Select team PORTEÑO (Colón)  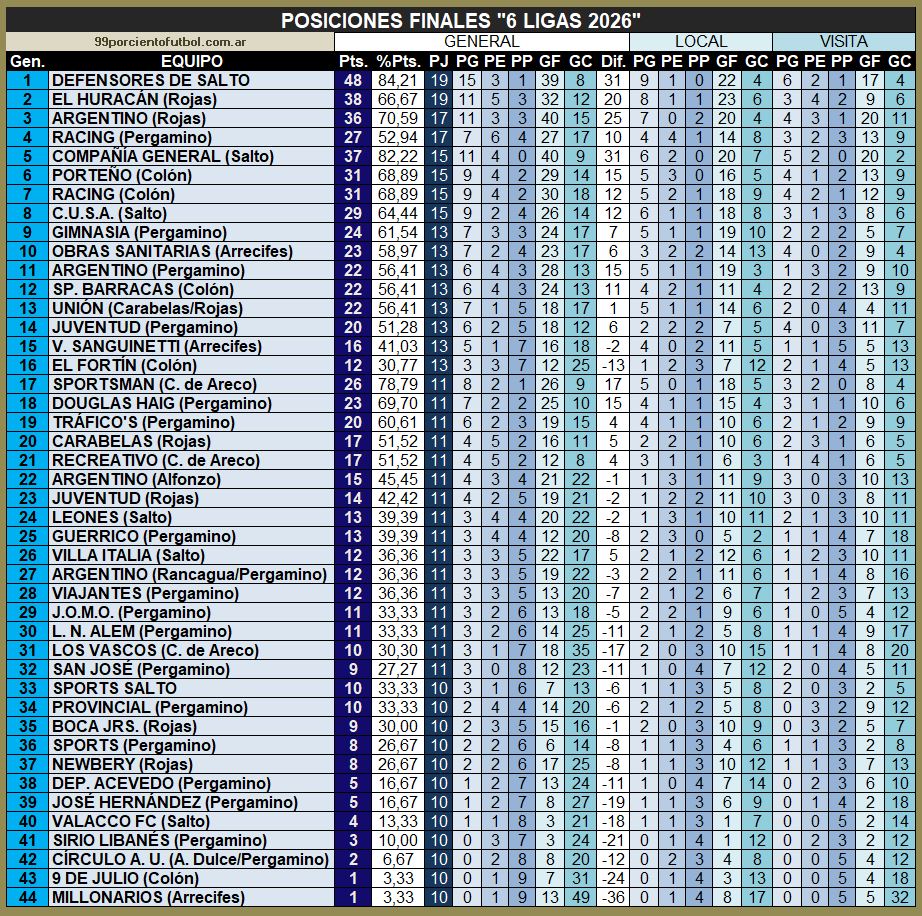(122, 175)
